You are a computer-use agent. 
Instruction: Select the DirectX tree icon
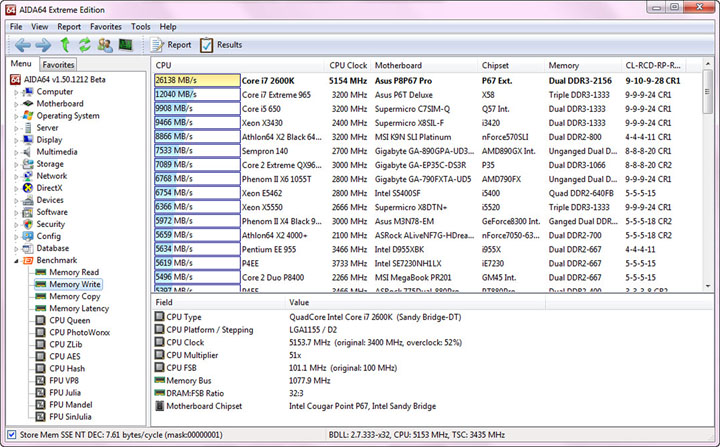pyautogui.click(x=28, y=187)
